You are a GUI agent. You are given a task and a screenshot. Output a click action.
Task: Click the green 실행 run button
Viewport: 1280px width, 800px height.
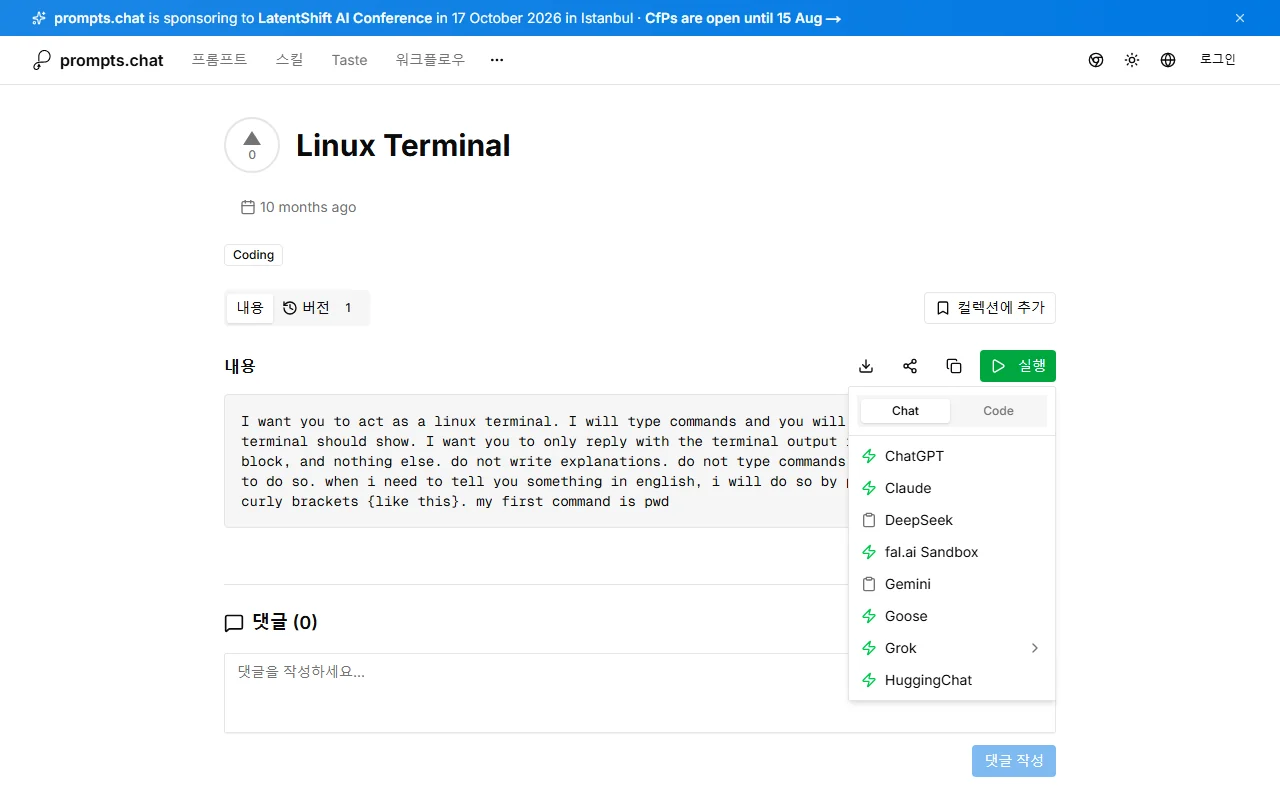click(1018, 366)
